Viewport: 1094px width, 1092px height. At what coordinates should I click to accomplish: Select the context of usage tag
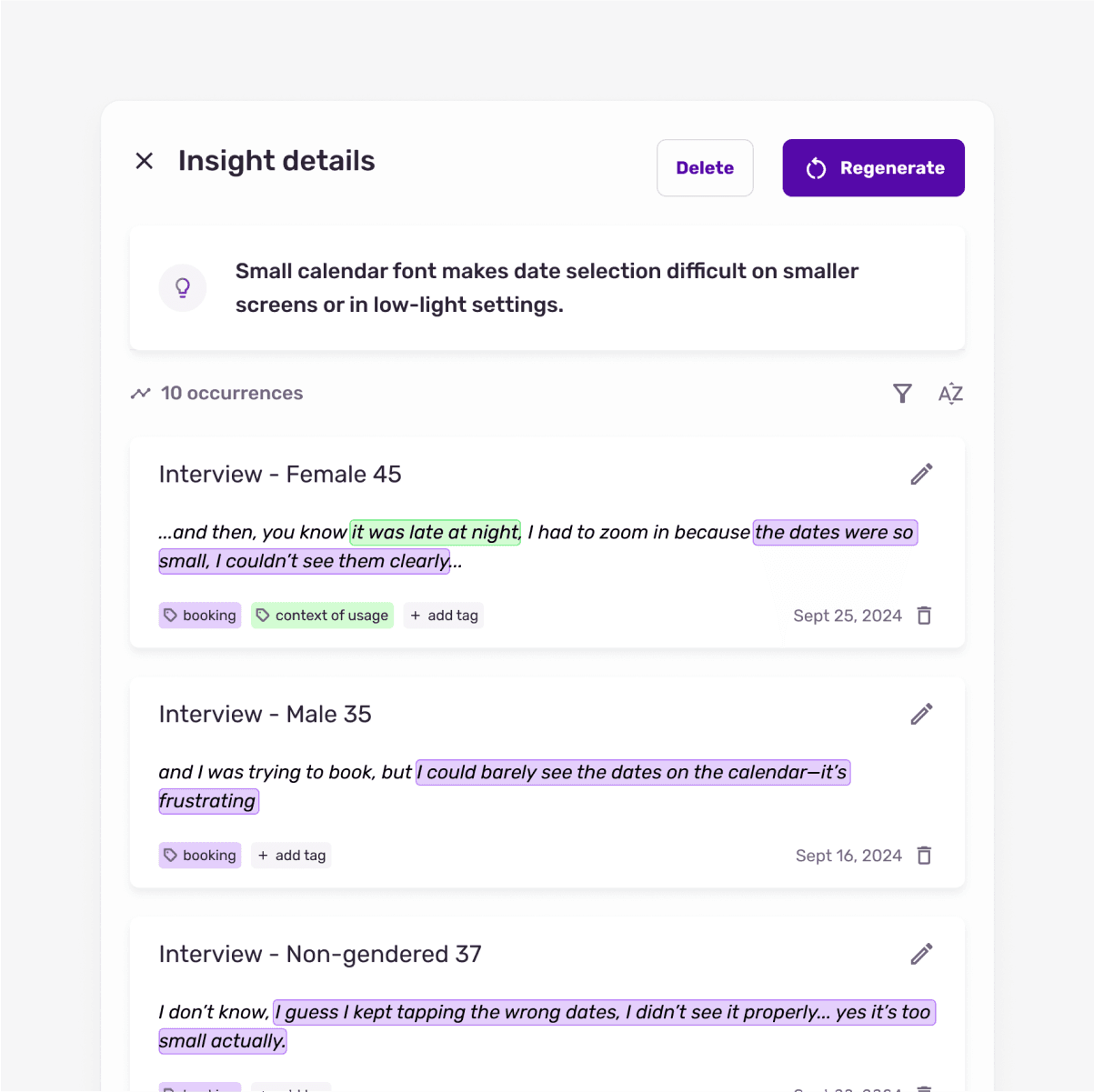coord(322,615)
